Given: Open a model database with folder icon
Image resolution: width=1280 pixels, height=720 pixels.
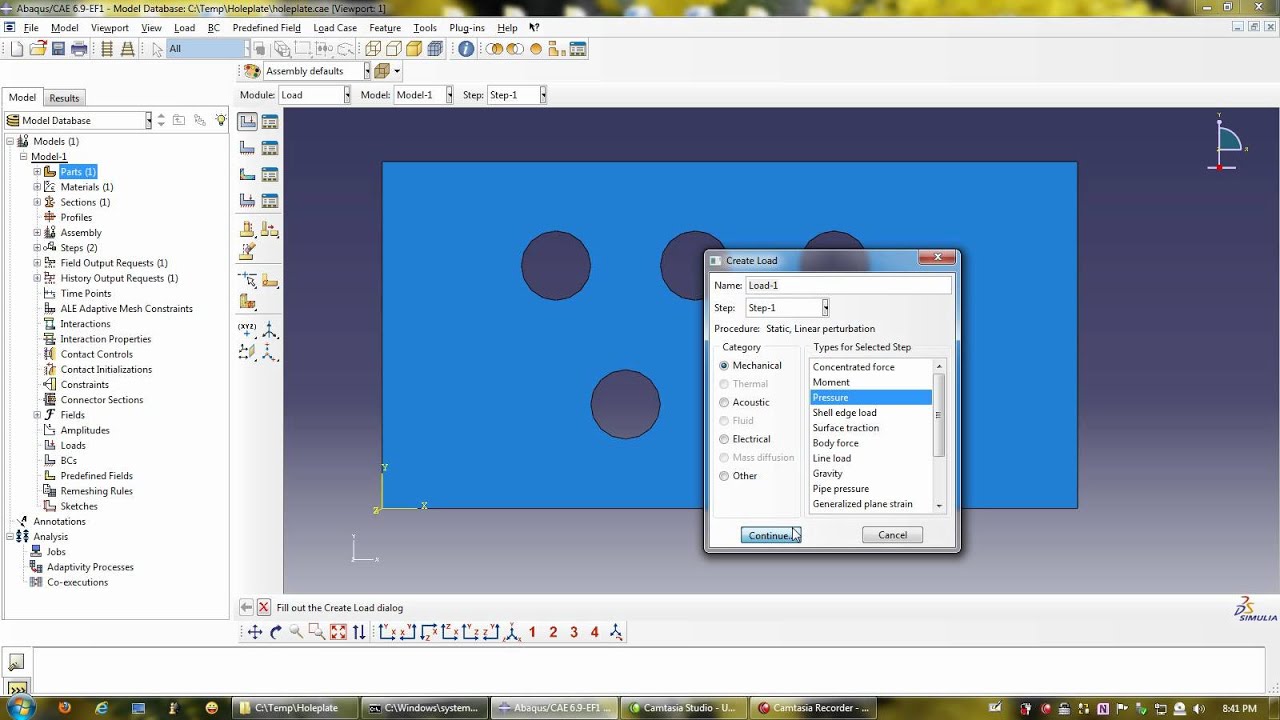Looking at the screenshot, I should pyautogui.click(x=38, y=49).
